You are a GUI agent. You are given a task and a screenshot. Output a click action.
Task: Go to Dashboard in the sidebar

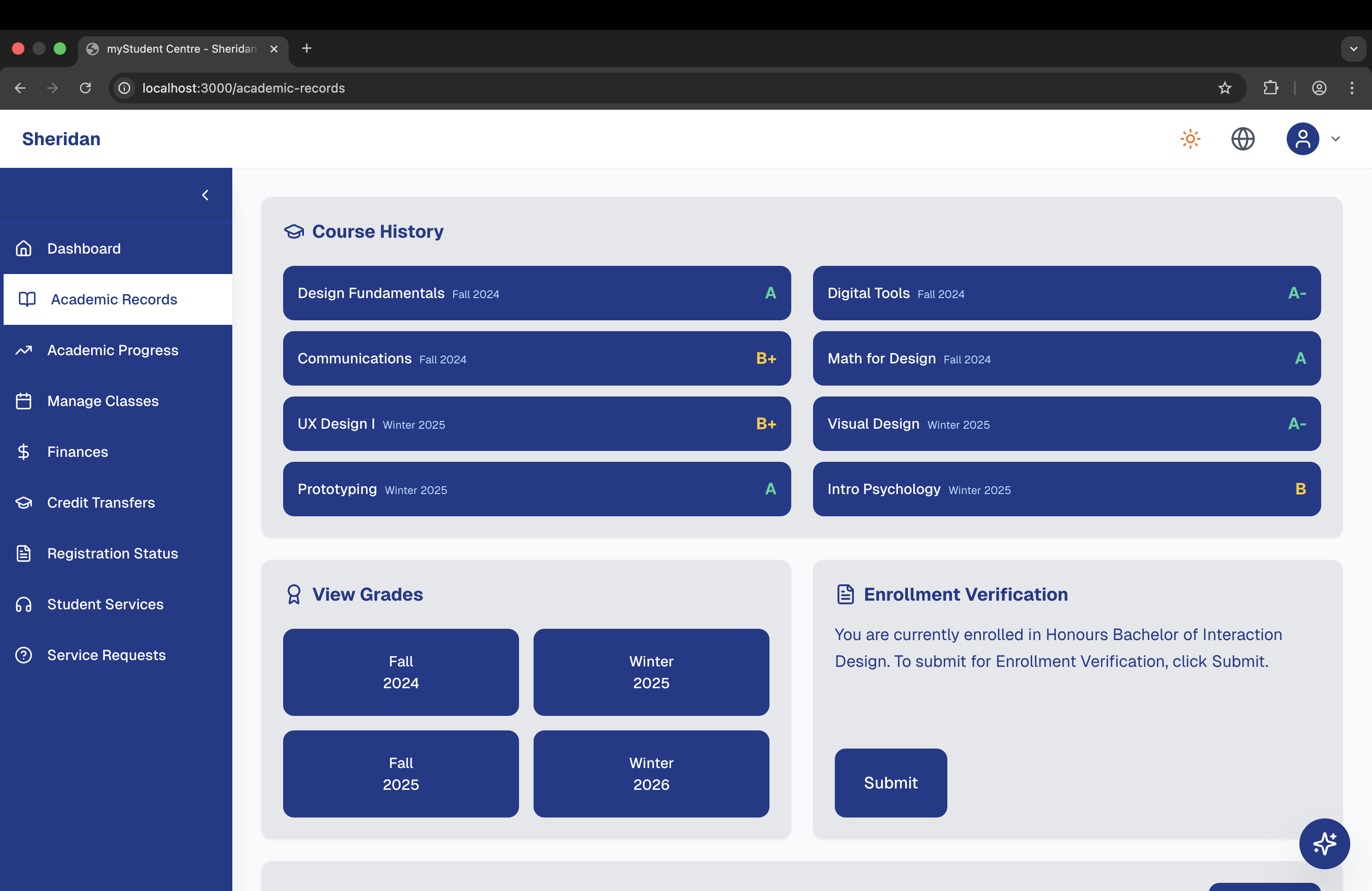click(x=83, y=249)
